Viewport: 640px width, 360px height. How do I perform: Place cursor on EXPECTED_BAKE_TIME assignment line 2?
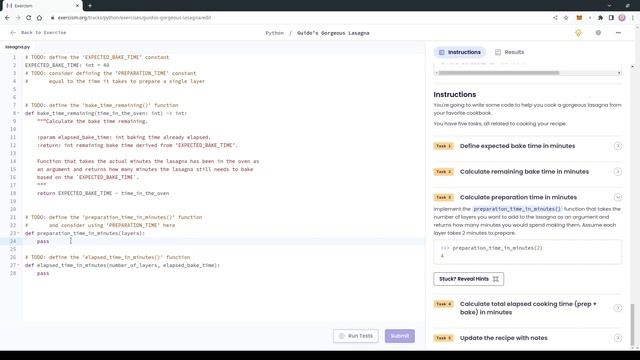click(x=67, y=65)
